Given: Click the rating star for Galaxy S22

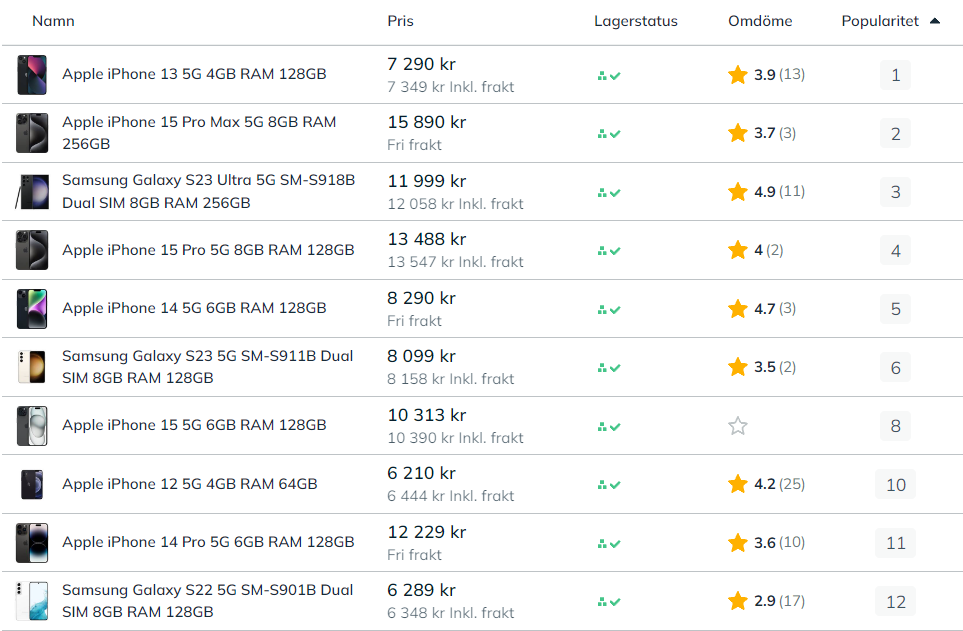Looking at the screenshot, I should click(738, 600).
